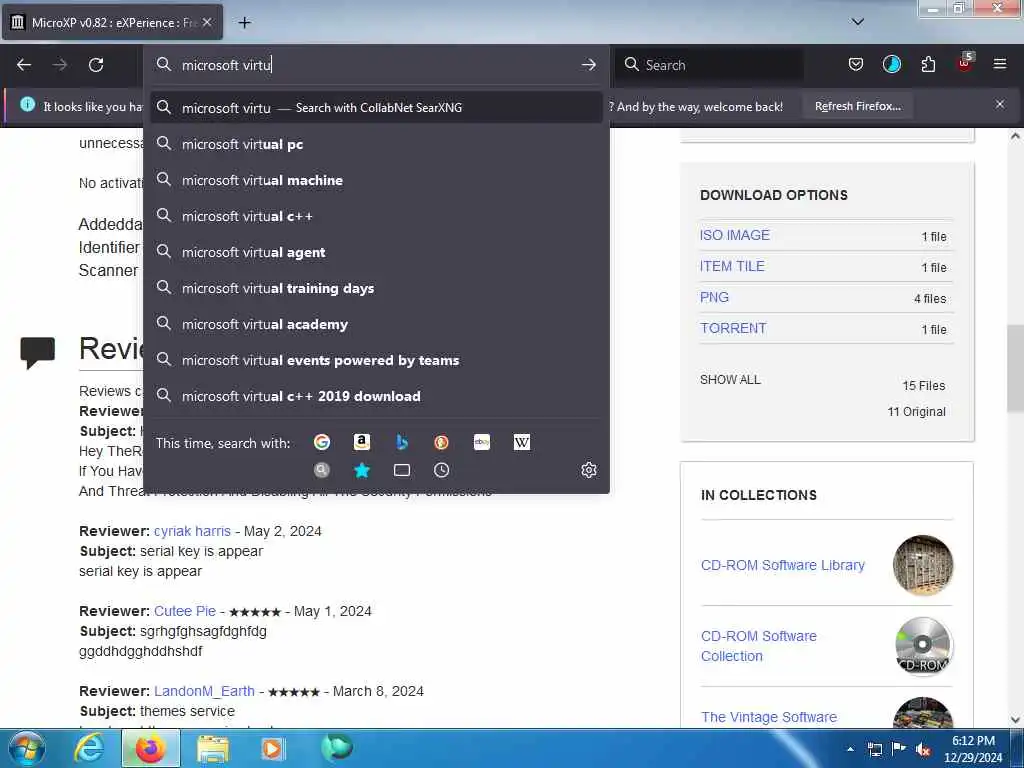1024x768 pixels.
Task: Reload the current page
Action: click(x=96, y=65)
